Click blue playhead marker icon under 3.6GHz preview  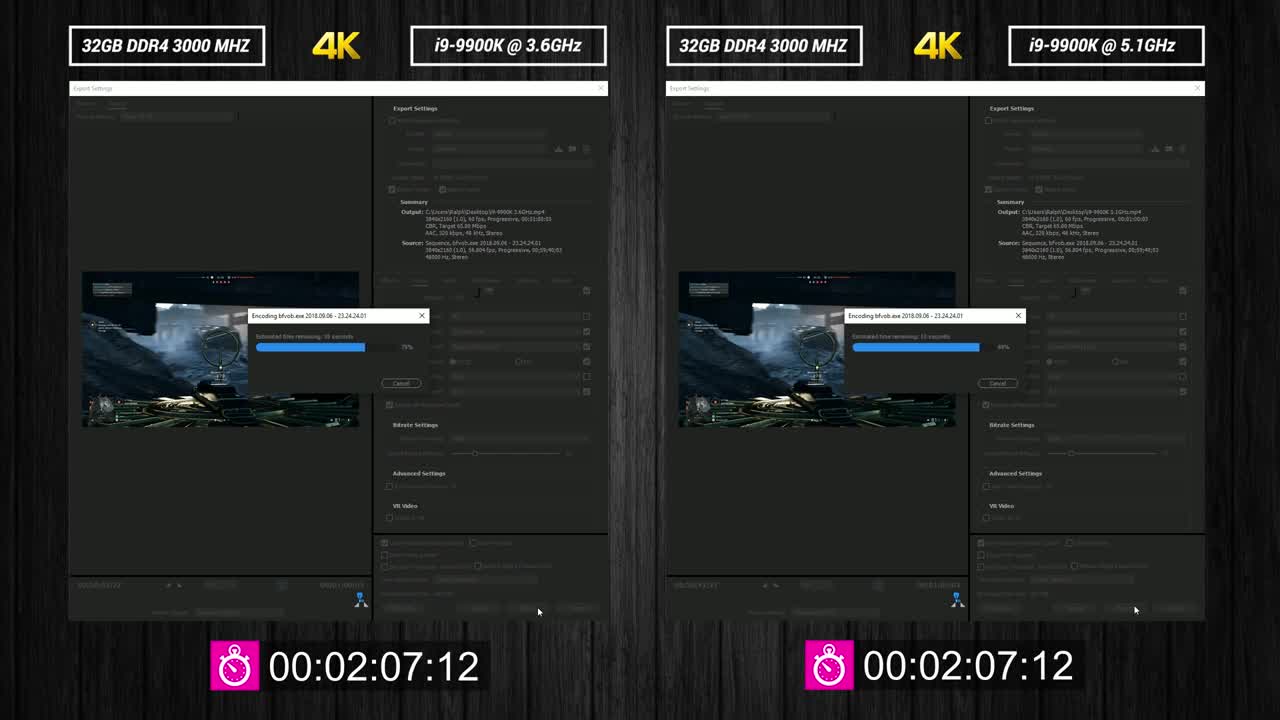click(x=361, y=600)
